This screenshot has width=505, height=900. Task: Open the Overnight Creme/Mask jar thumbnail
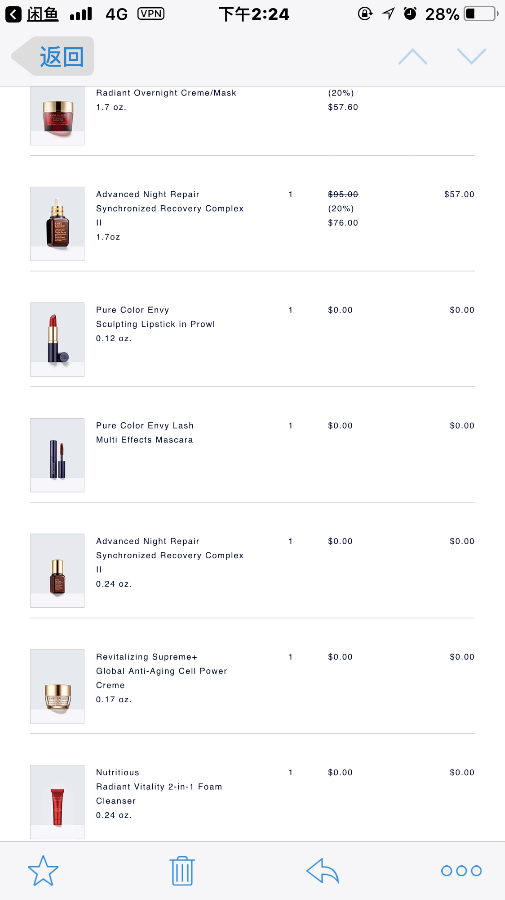click(57, 116)
